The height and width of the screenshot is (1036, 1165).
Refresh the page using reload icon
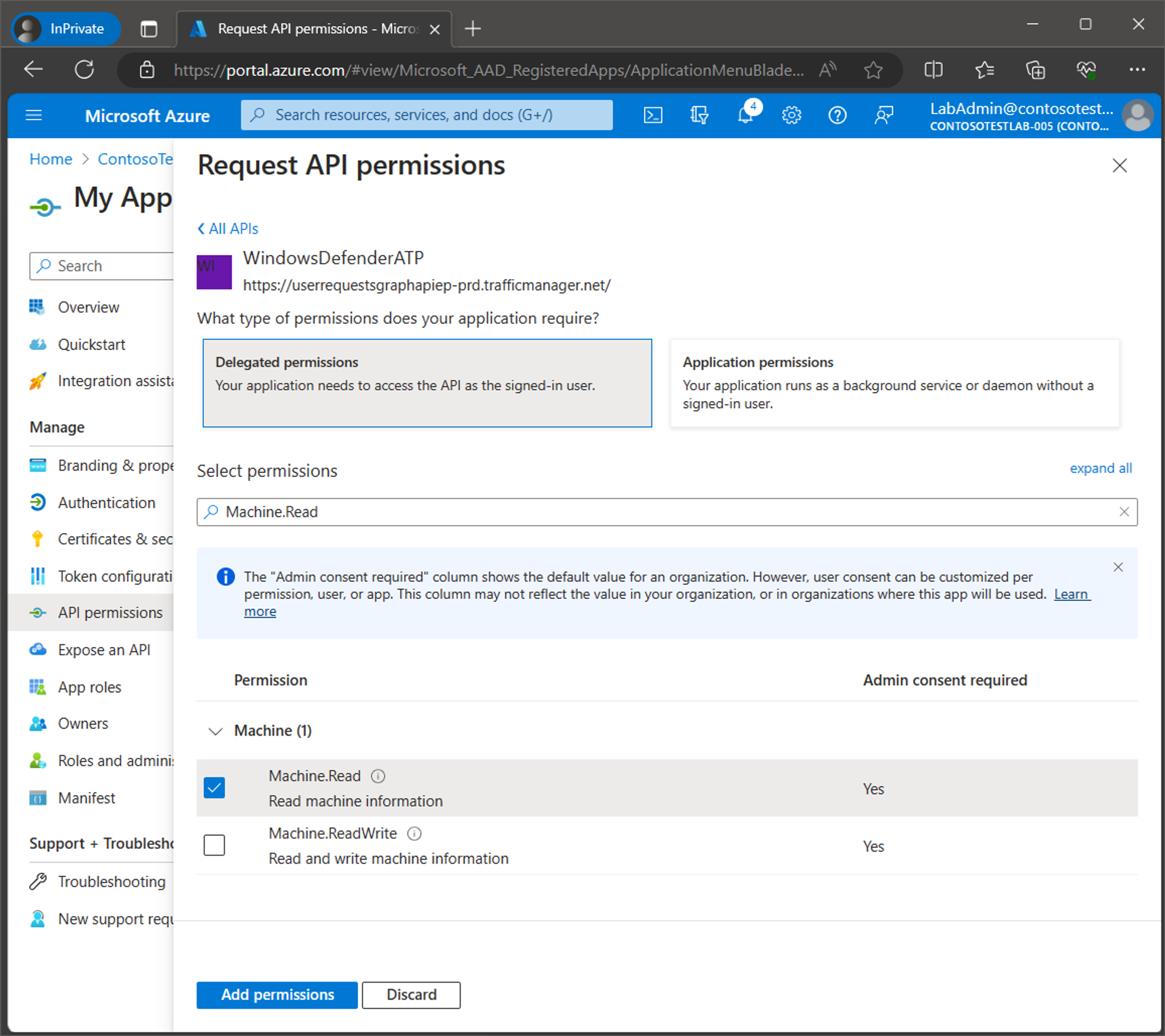pyautogui.click(x=84, y=69)
